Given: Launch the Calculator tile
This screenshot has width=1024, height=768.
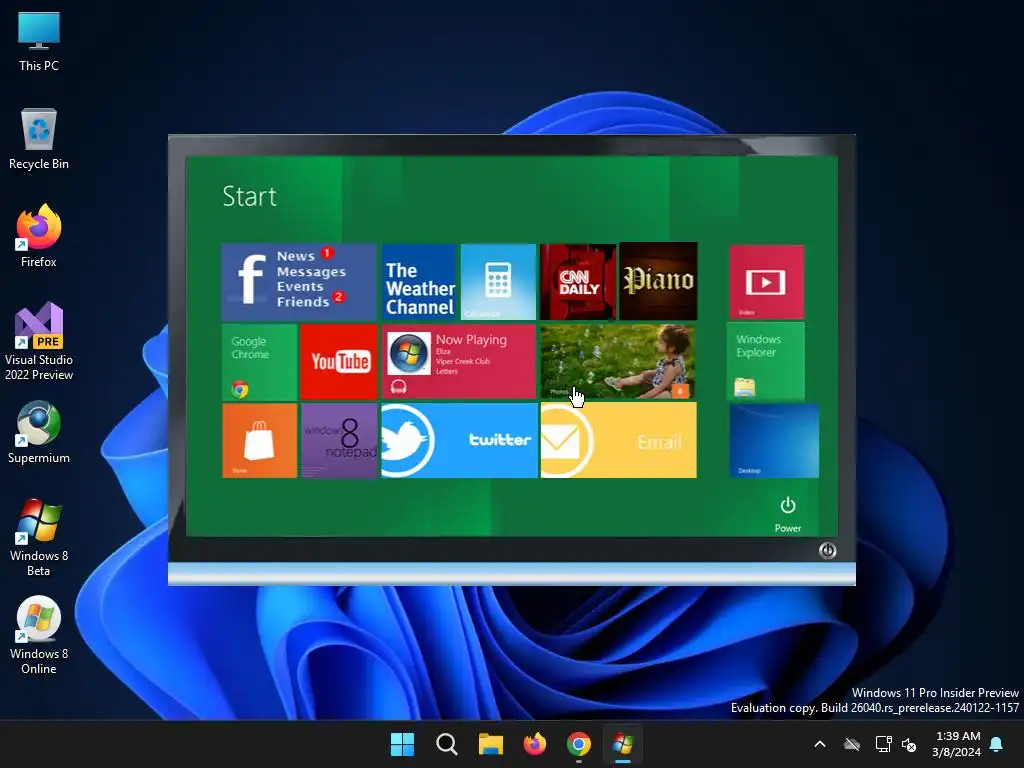Looking at the screenshot, I should click(x=498, y=281).
